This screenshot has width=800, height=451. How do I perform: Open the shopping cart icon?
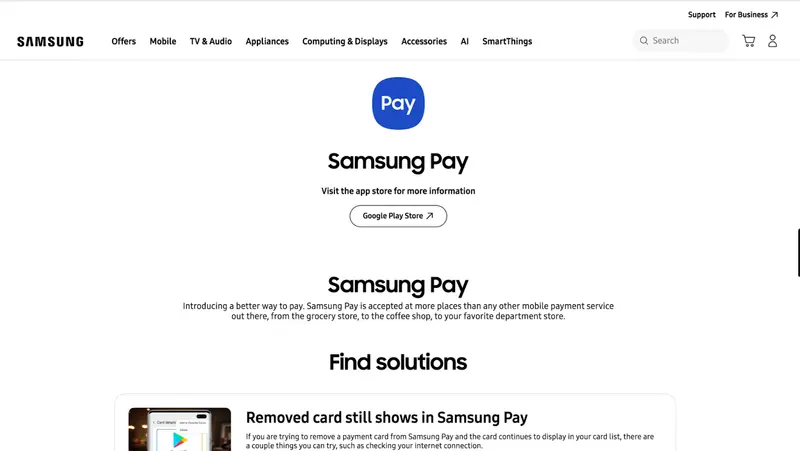click(x=748, y=41)
